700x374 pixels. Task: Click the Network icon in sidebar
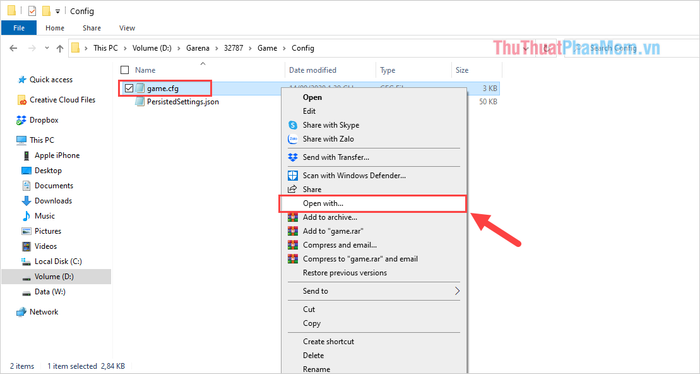click(x=21, y=312)
